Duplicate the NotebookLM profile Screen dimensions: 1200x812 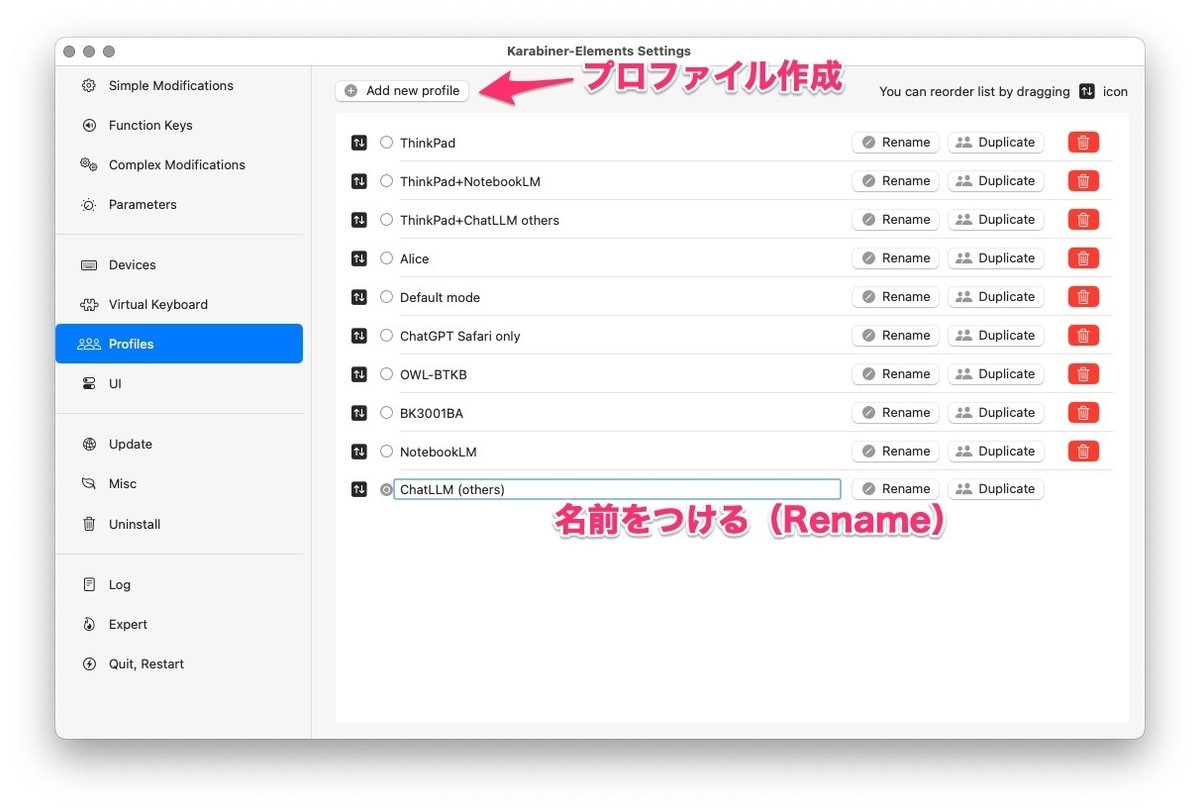click(x=996, y=451)
